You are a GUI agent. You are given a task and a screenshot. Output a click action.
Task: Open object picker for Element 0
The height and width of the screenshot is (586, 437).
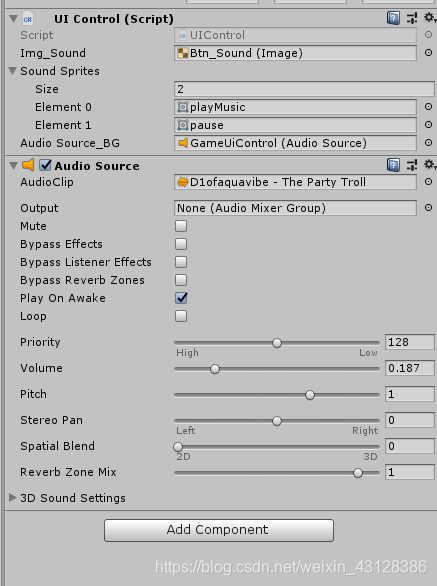tap(428, 107)
